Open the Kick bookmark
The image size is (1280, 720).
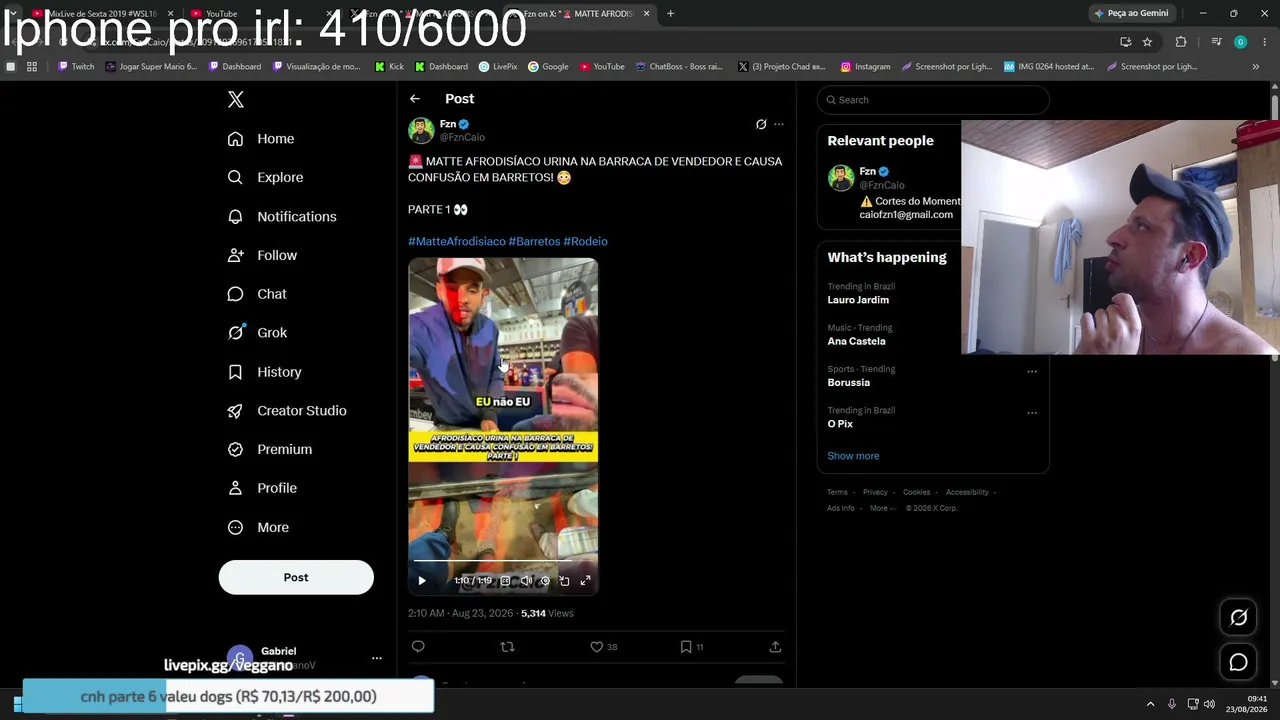(389, 67)
